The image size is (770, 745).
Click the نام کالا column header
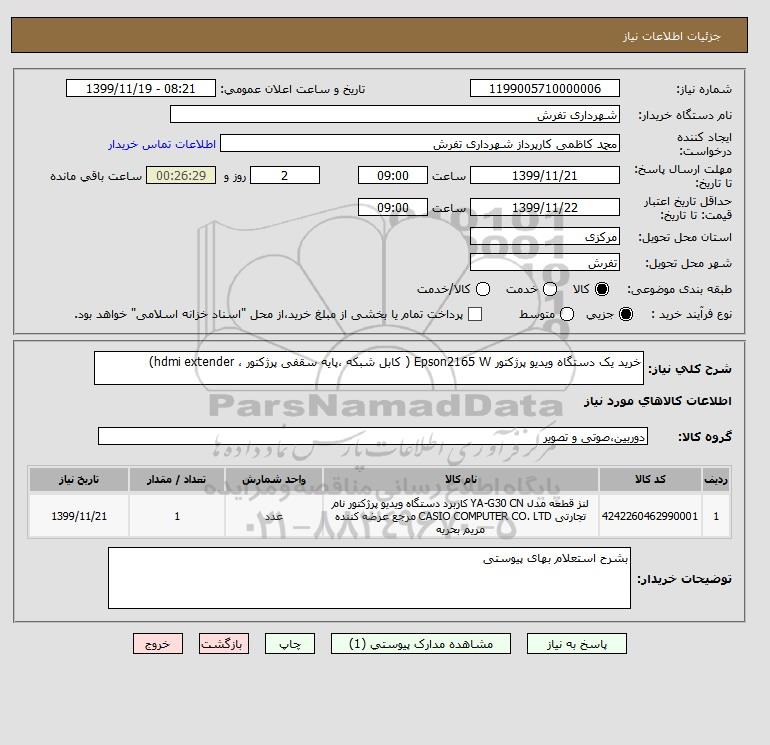point(461,479)
